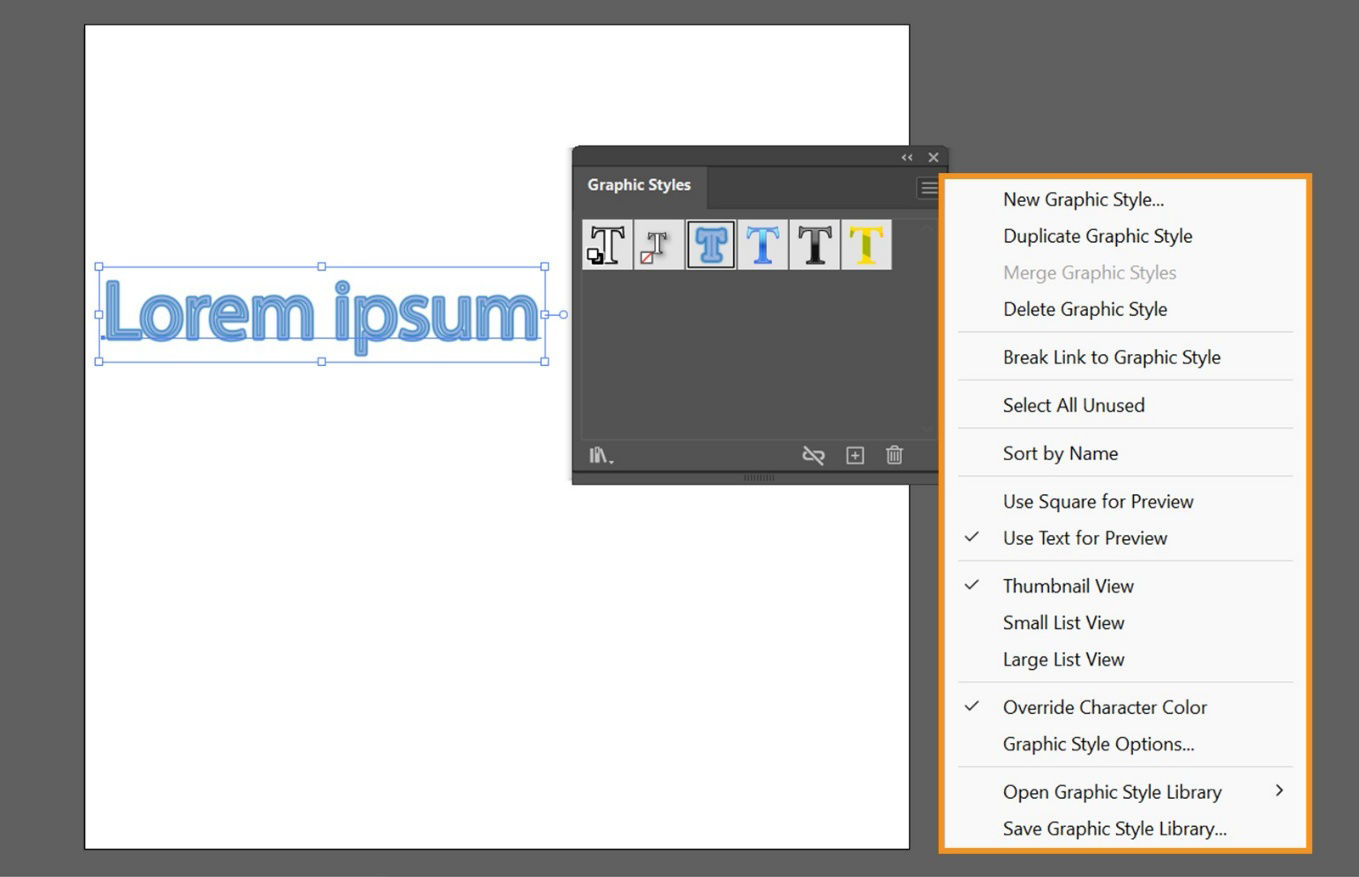Expand the Open Graphic Style Library submenu
Image resolution: width=1359 pixels, height=877 pixels.
[1112, 791]
